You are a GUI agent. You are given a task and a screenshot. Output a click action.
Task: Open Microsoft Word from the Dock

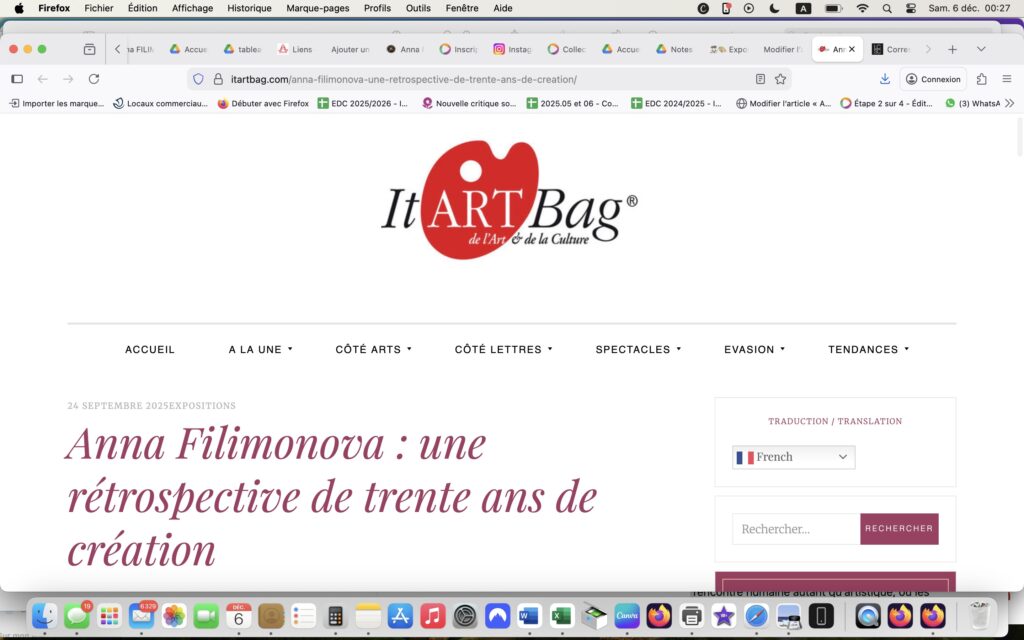tap(529, 616)
